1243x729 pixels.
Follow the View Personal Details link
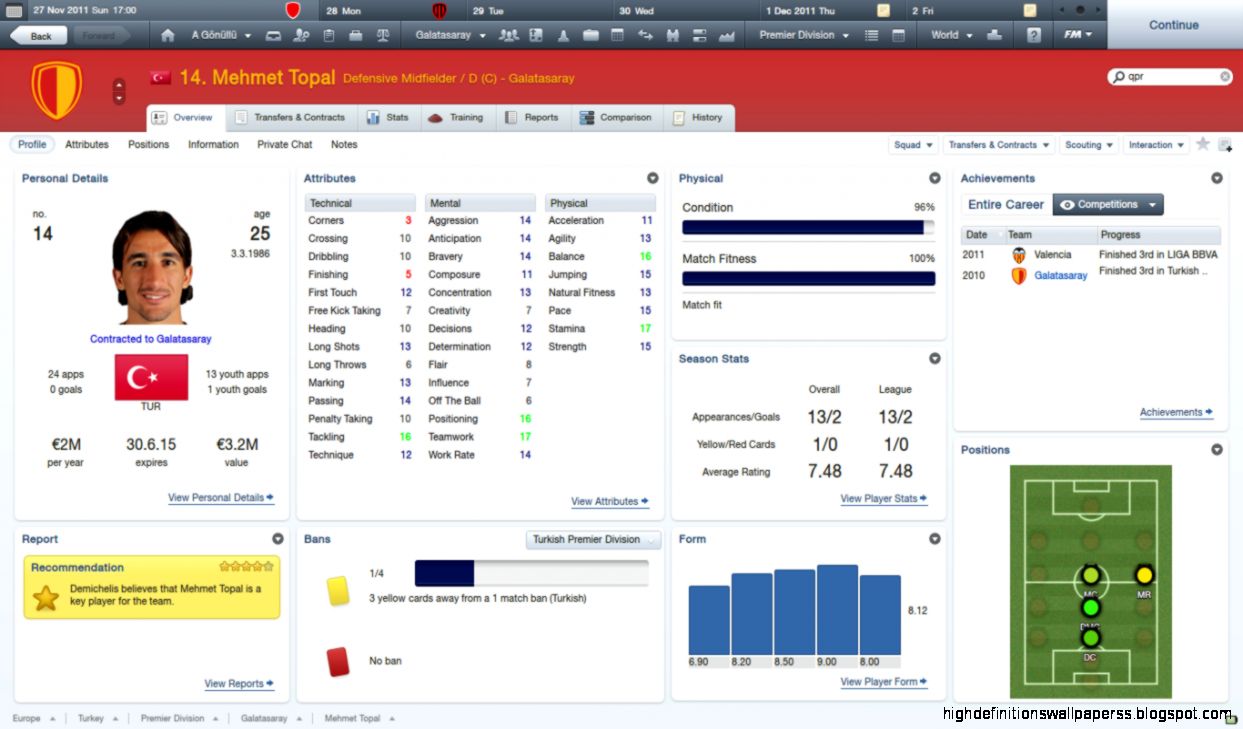[221, 497]
